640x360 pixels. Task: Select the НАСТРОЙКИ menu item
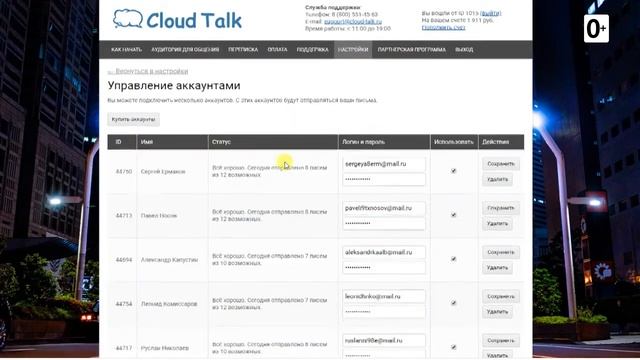point(353,49)
